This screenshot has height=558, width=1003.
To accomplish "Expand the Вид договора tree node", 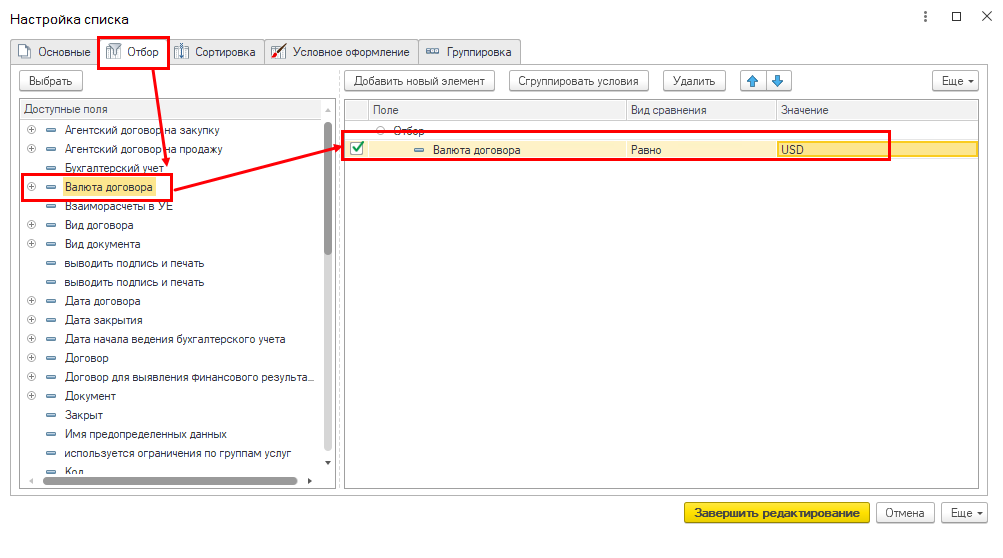I will (31, 225).
